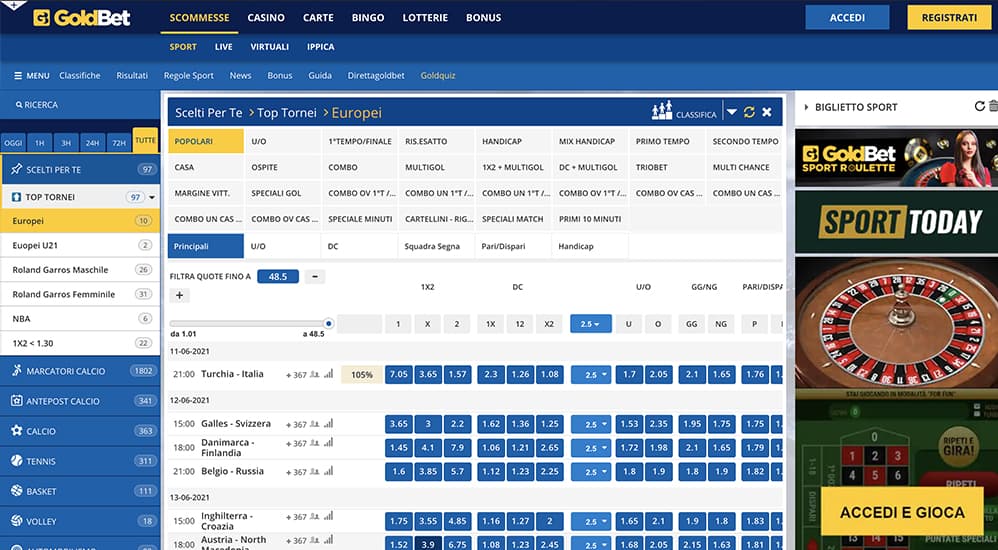
Task: Click the Calcio soccer ball icon
Action: tap(17, 431)
